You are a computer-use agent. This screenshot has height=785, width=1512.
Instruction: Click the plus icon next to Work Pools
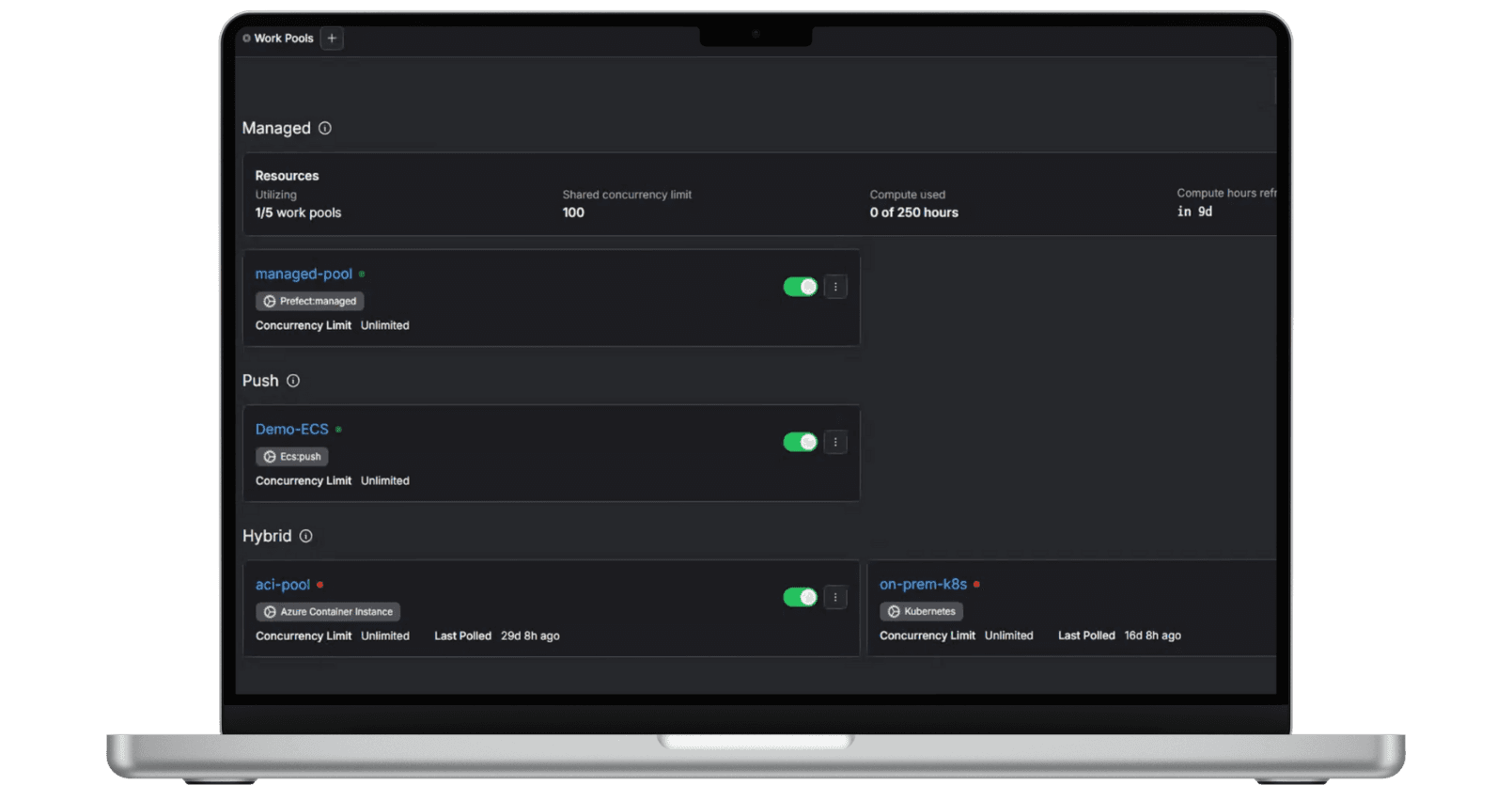332,39
